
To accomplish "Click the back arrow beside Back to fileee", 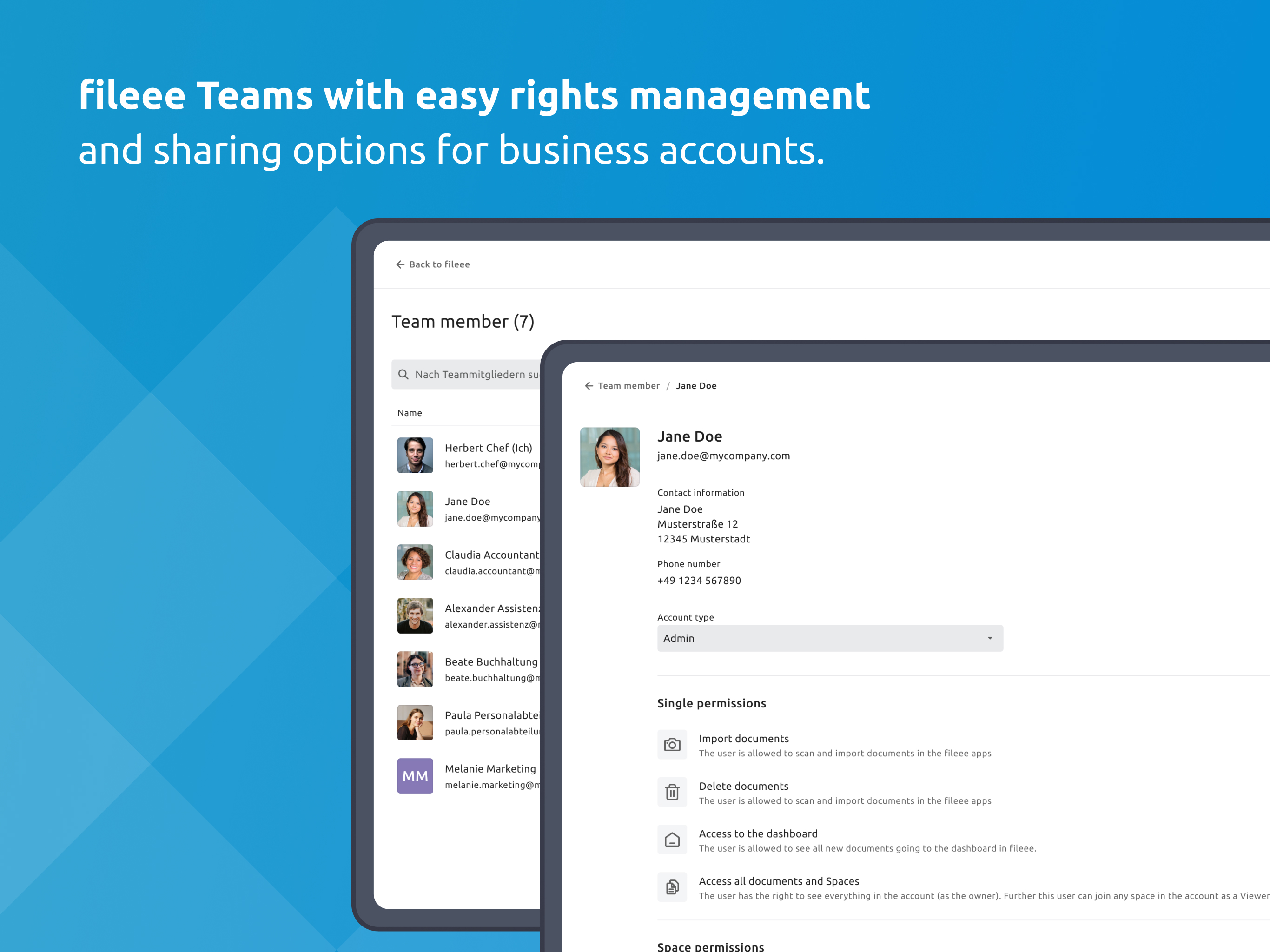I will coord(400,264).
